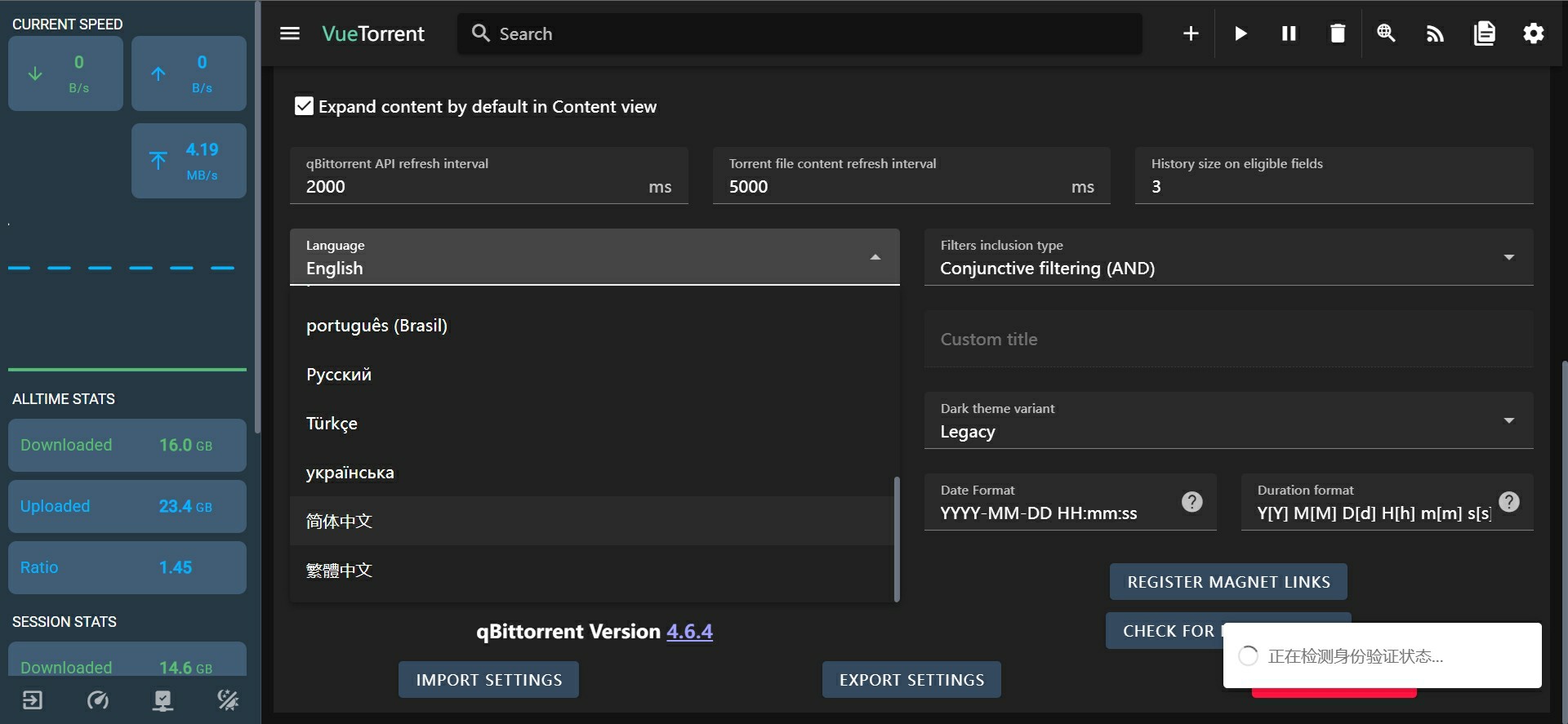Select Türkçe from the language list
1568x724 pixels.
click(x=332, y=424)
